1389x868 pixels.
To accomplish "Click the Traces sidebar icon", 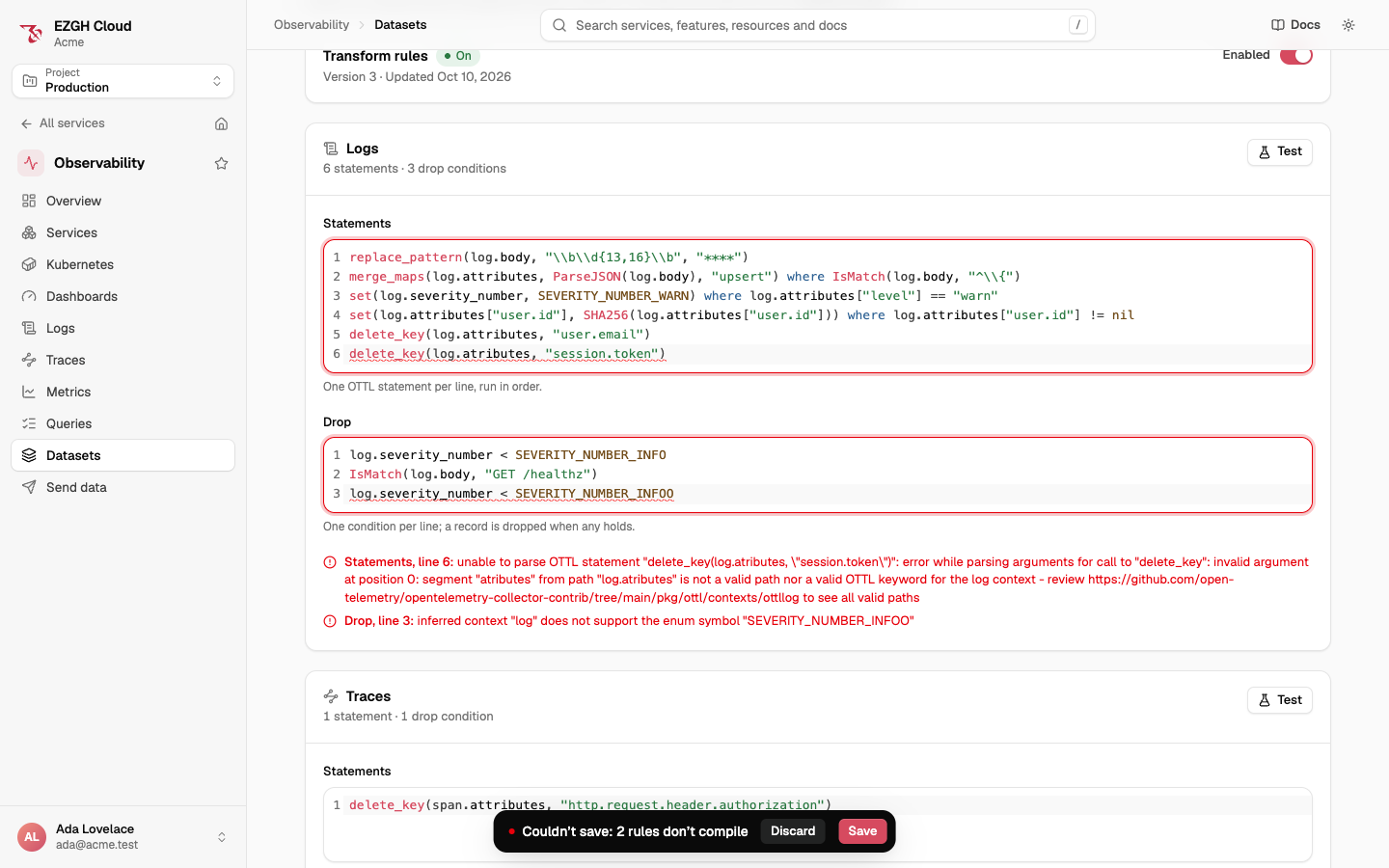I will 29,360.
